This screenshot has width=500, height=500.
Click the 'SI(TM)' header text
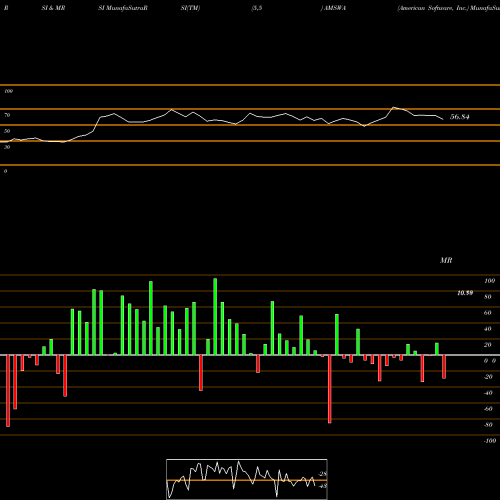click(190, 8)
